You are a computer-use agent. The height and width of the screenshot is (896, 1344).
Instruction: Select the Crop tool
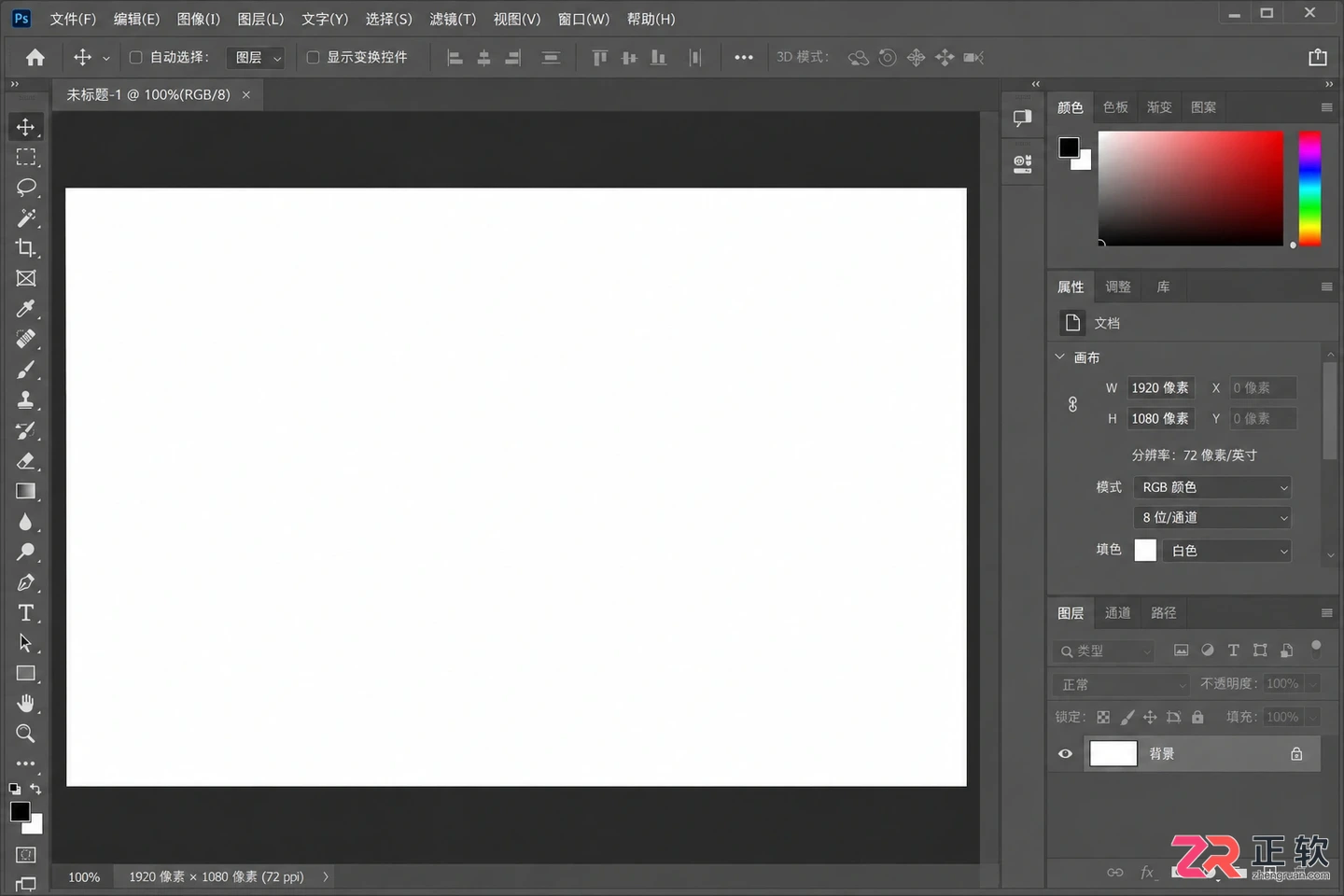(x=26, y=248)
